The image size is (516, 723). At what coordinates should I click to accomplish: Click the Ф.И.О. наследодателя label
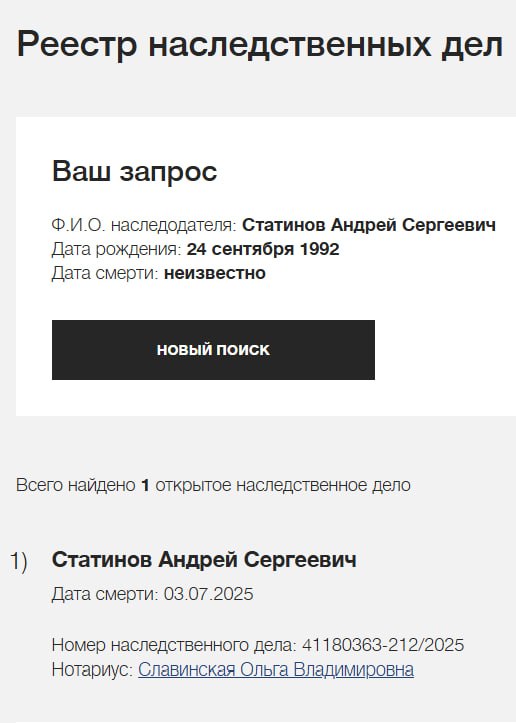144,225
